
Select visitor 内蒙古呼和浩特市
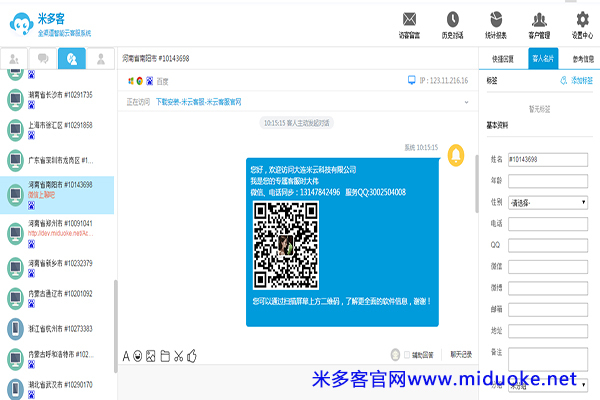[57, 359]
